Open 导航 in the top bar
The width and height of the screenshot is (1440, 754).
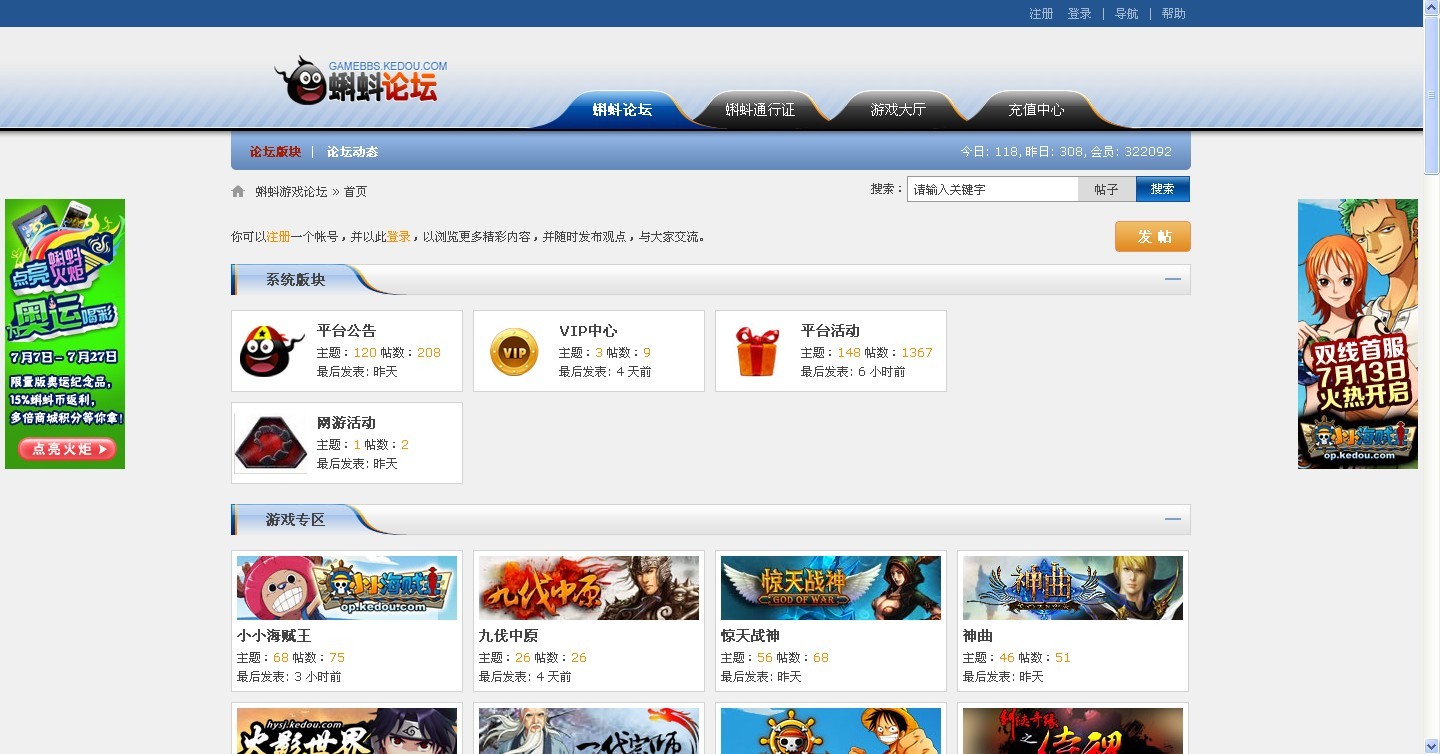pos(1126,14)
